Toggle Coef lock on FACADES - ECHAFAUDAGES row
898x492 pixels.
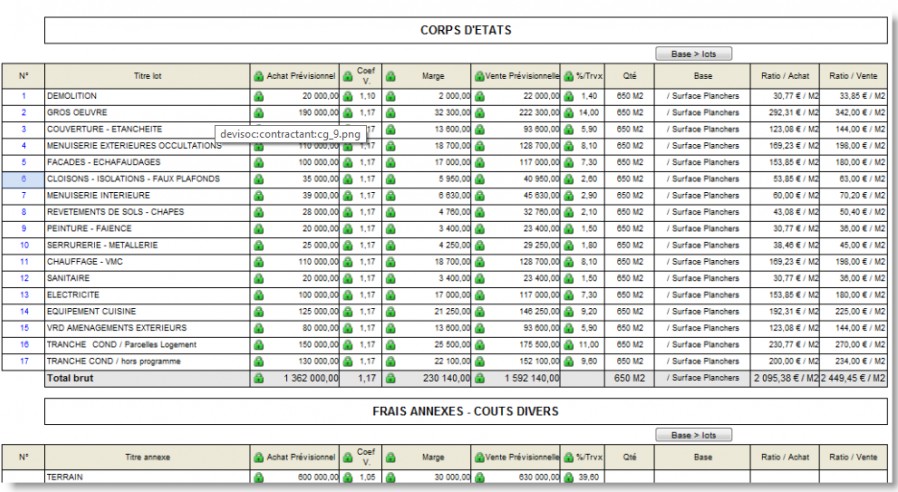(348, 163)
